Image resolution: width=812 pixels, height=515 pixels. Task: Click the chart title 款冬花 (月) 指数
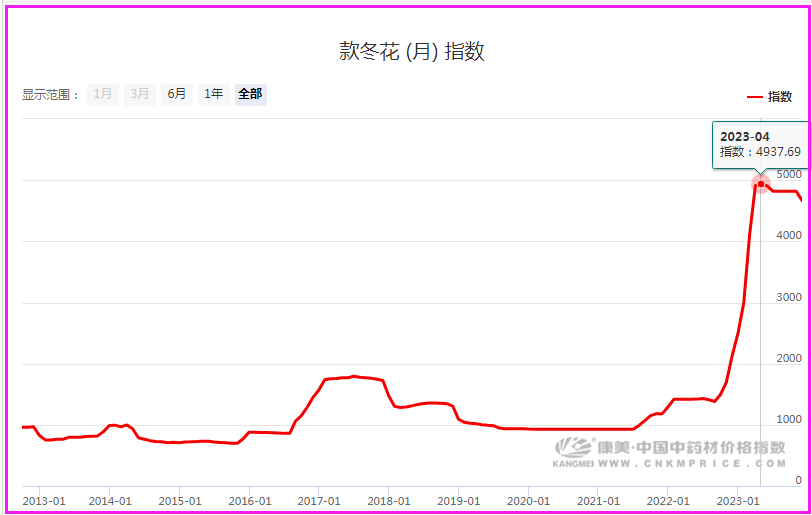[412, 51]
